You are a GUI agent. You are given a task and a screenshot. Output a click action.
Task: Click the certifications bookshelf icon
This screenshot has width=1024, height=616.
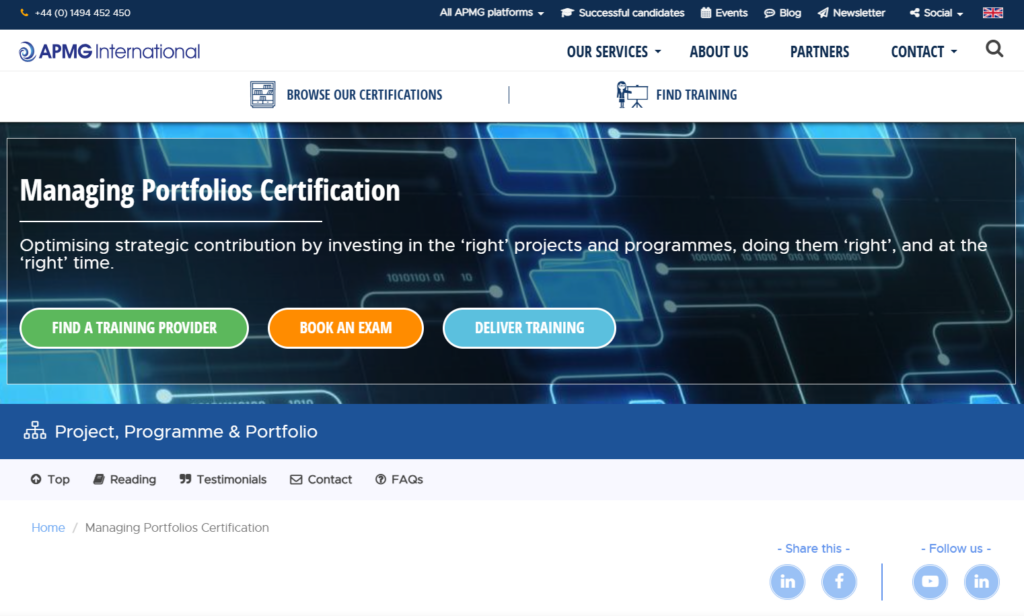pyautogui.click(x=263, y=95)
